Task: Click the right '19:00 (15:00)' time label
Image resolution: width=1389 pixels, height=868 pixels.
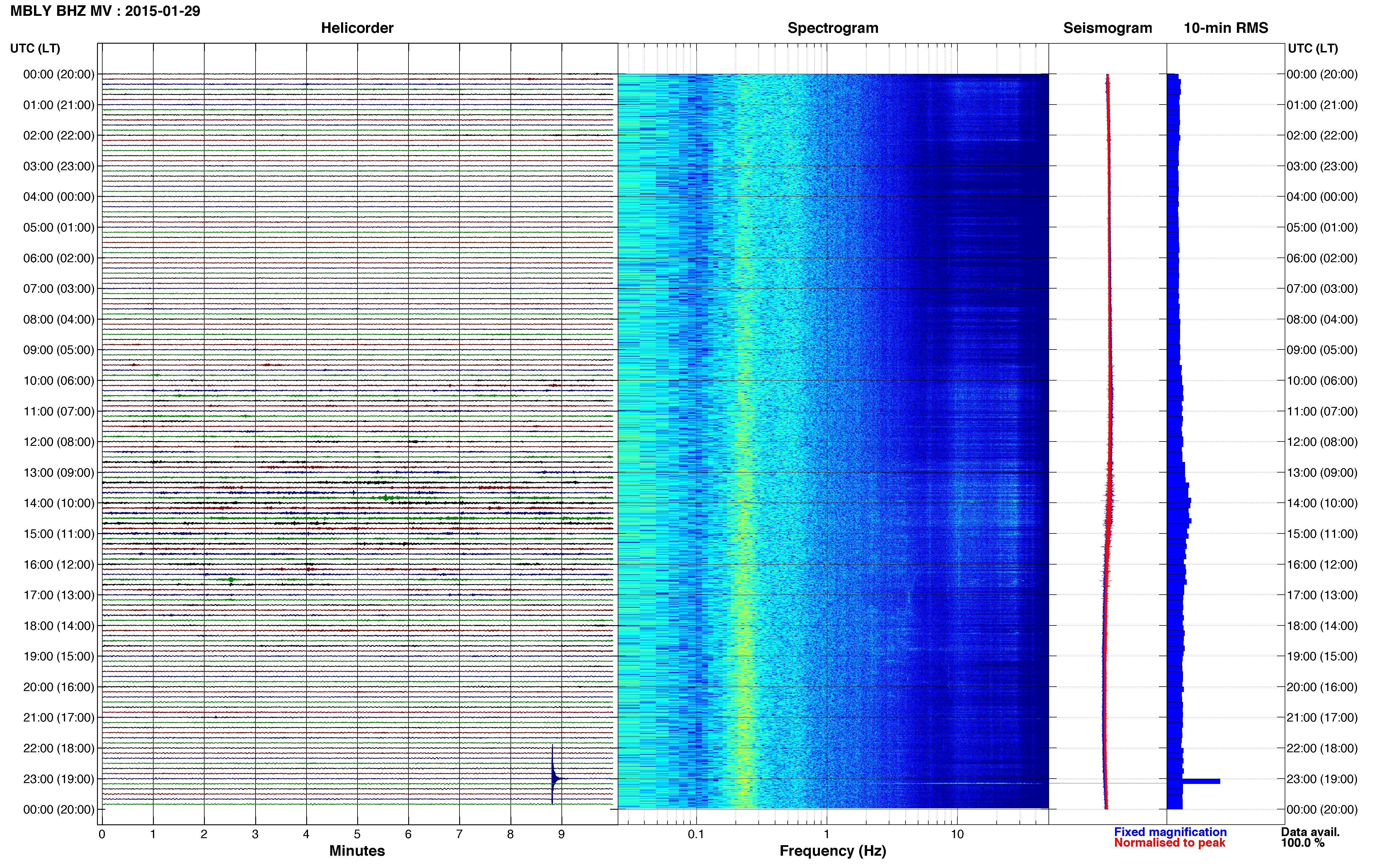Action: click(x=1322, y=656)
